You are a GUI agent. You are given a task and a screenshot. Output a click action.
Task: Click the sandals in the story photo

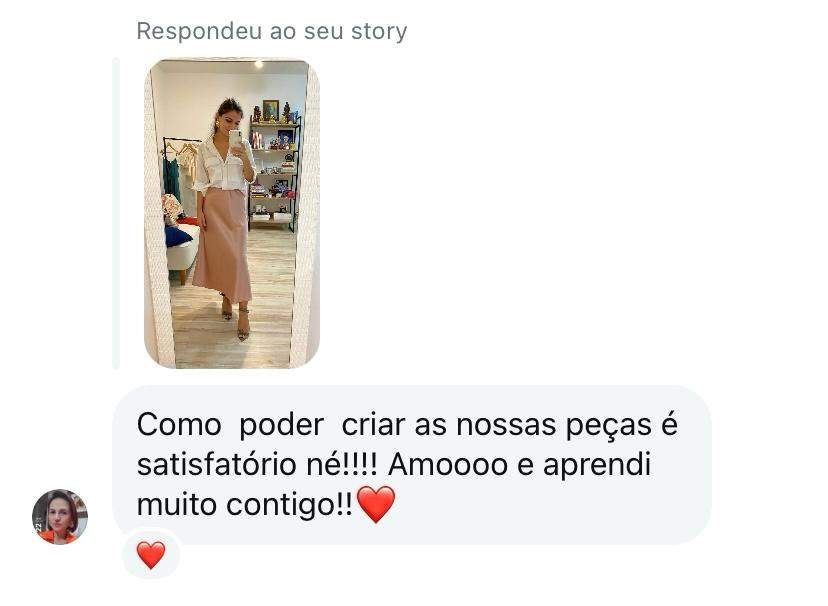236,319
